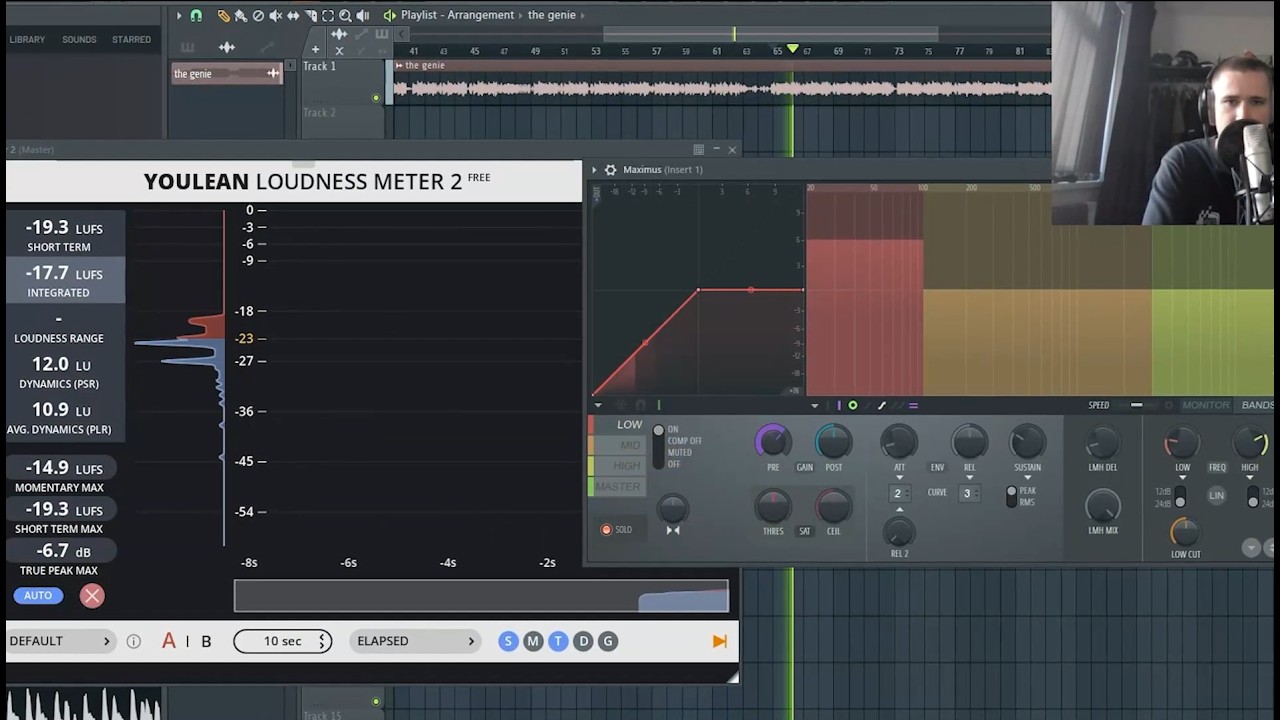Screen dimensions: 1280x720
Task: Click the FREQ label button
Action: (x=1217, y=467)
